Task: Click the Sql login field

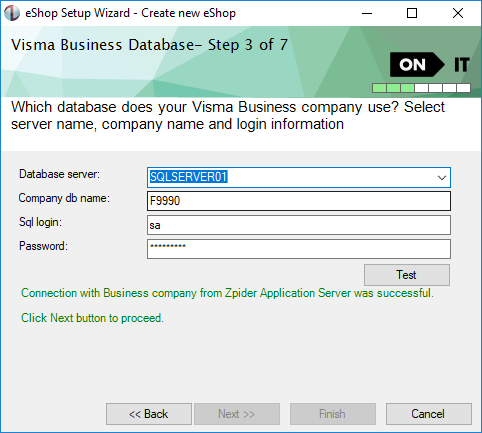Action: click(x=299, y=225)
